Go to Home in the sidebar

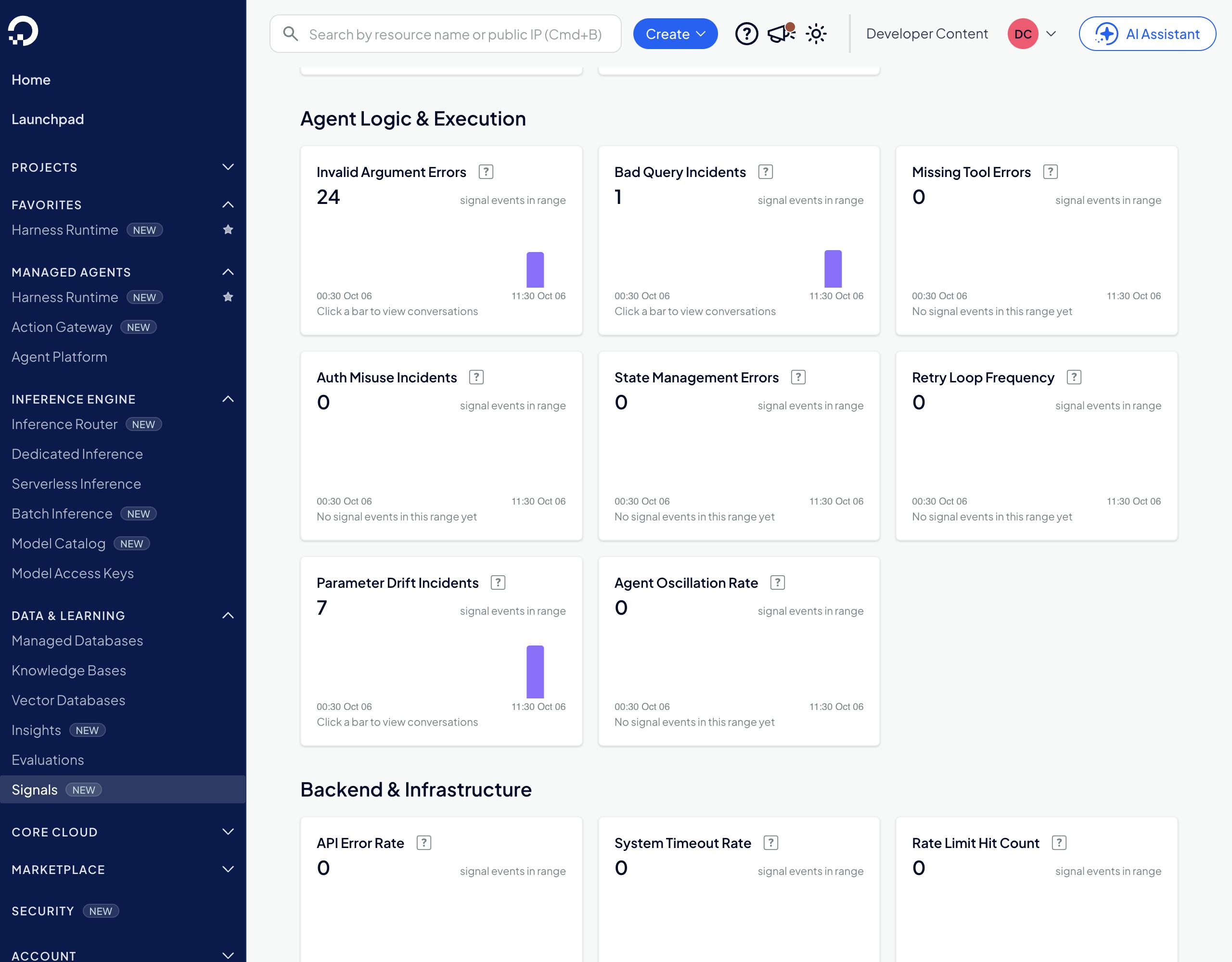click(31, 80)
